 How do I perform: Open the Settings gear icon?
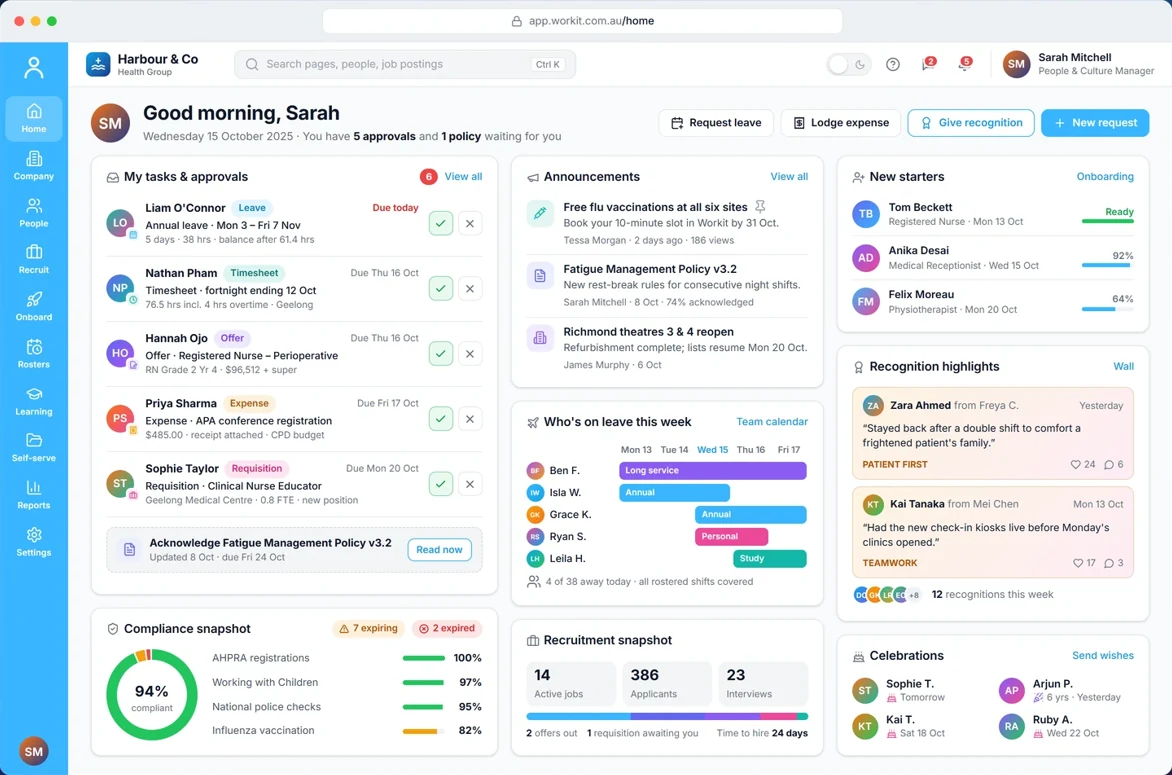(34, 542)
